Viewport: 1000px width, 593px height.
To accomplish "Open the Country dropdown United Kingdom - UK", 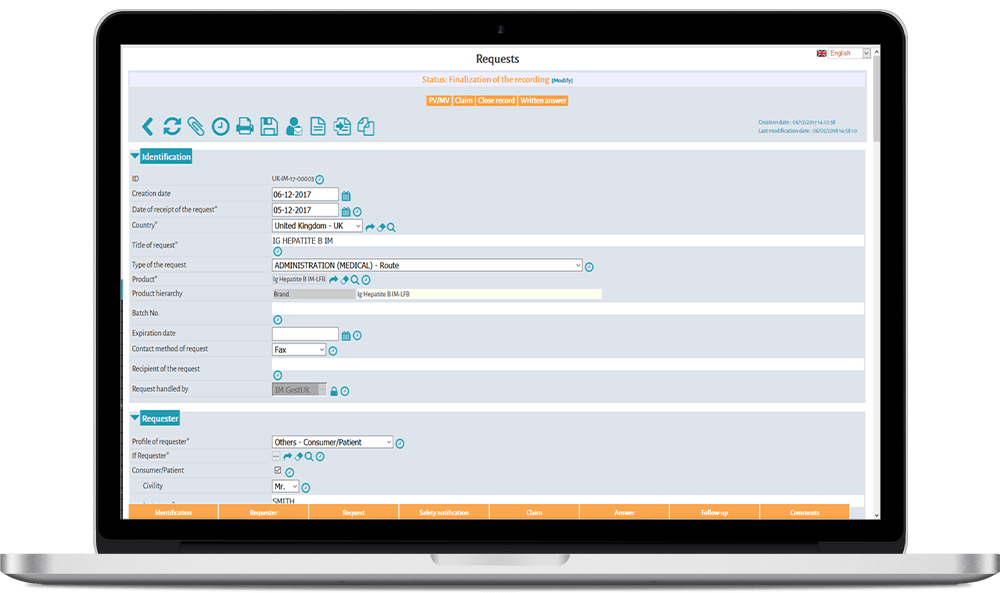I will click(317, 226).
